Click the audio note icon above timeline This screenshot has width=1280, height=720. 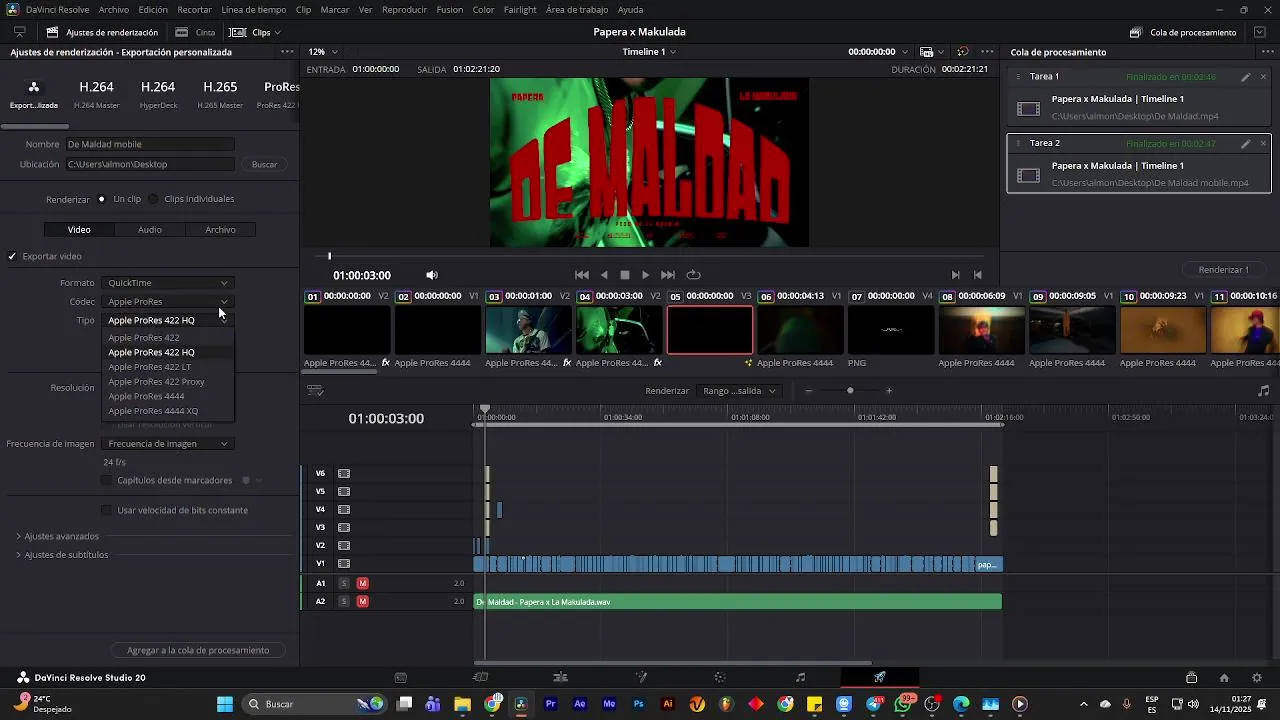[1263, 390]
